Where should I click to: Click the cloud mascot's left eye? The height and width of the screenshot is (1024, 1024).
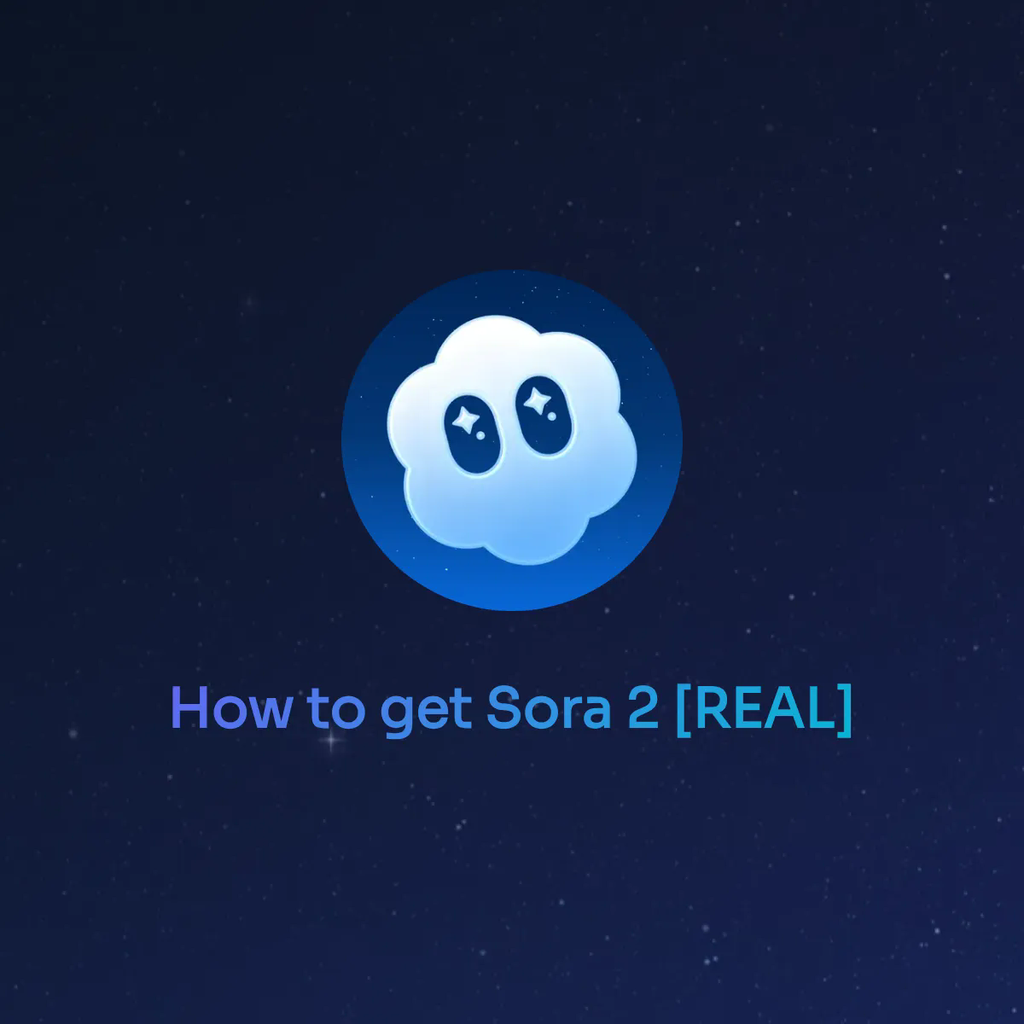[x=473, y=434]
